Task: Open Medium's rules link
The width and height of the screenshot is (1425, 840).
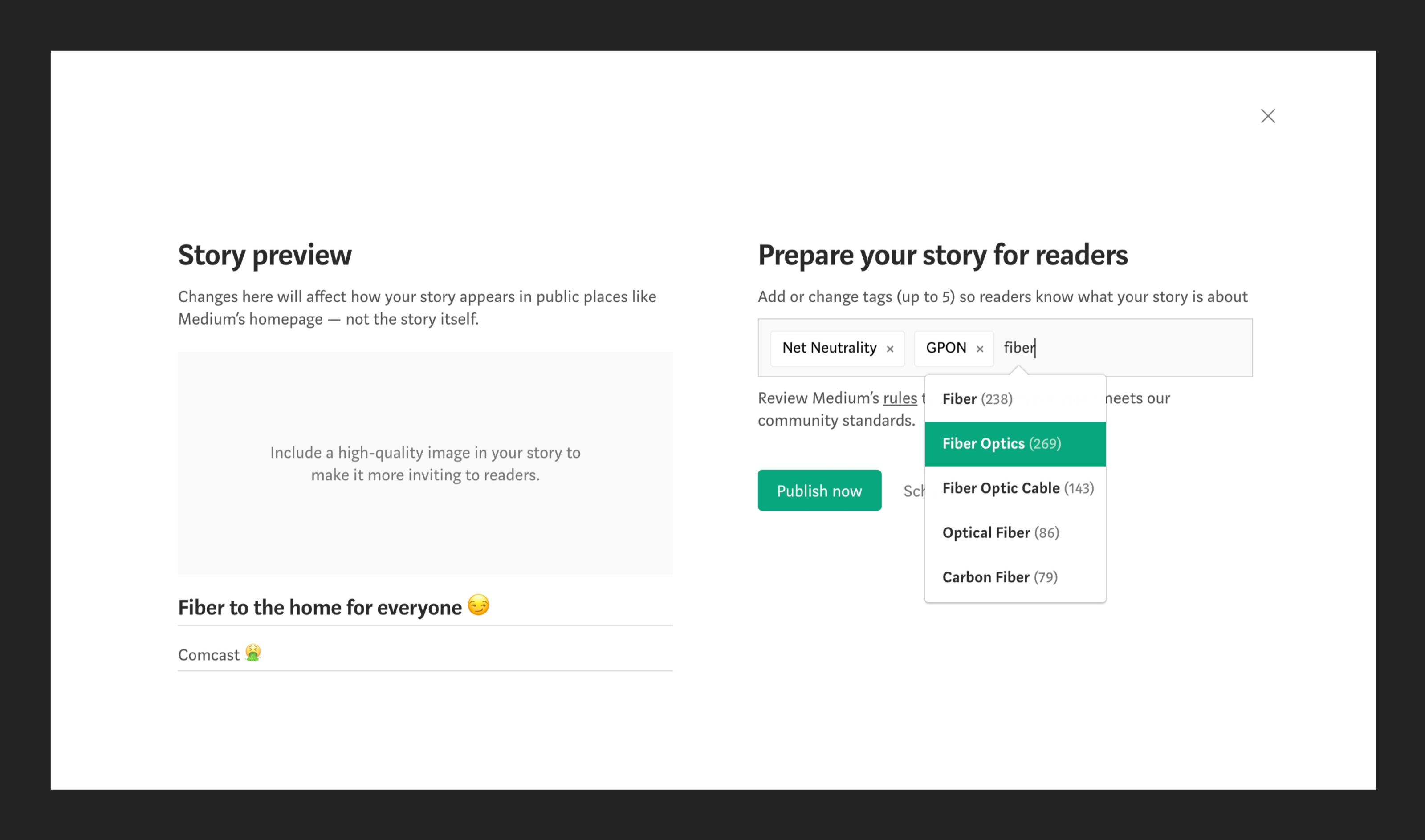Action: pyautogui.click(x=900, y=398)
